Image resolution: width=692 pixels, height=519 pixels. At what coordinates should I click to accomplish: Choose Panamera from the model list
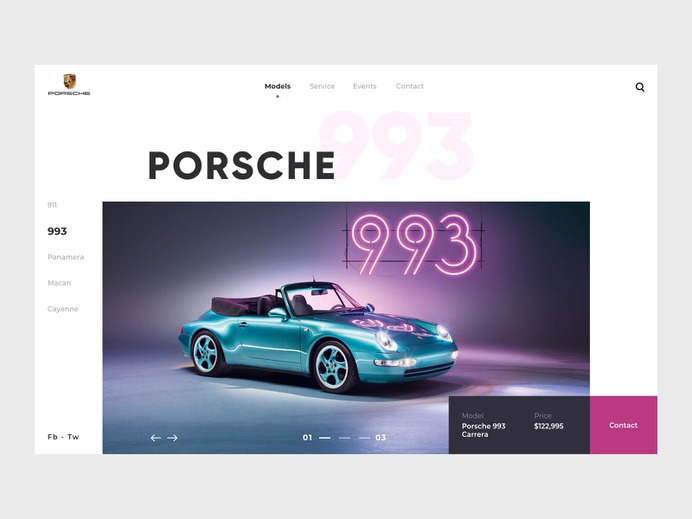[x=66, y=257]
